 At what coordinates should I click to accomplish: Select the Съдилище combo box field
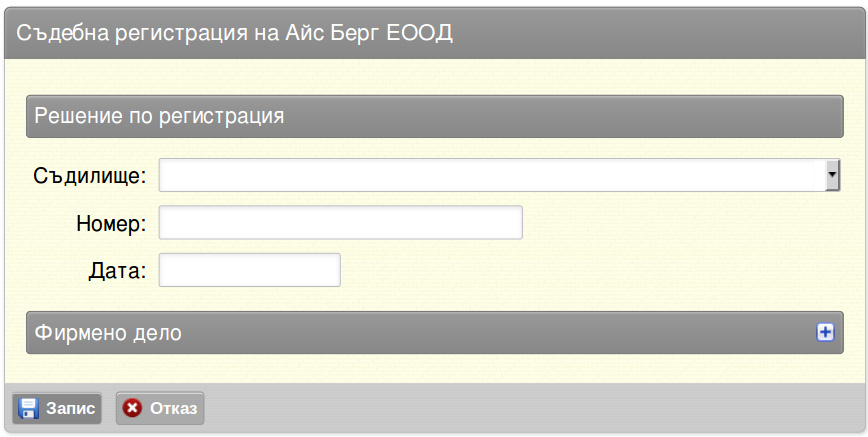(499, 175)
